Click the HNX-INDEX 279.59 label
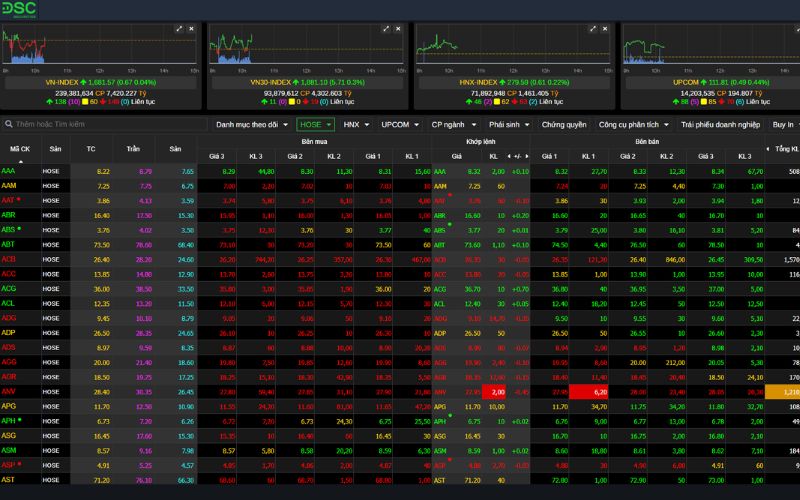This screenshot has width=800, height=500. (514, 82)
